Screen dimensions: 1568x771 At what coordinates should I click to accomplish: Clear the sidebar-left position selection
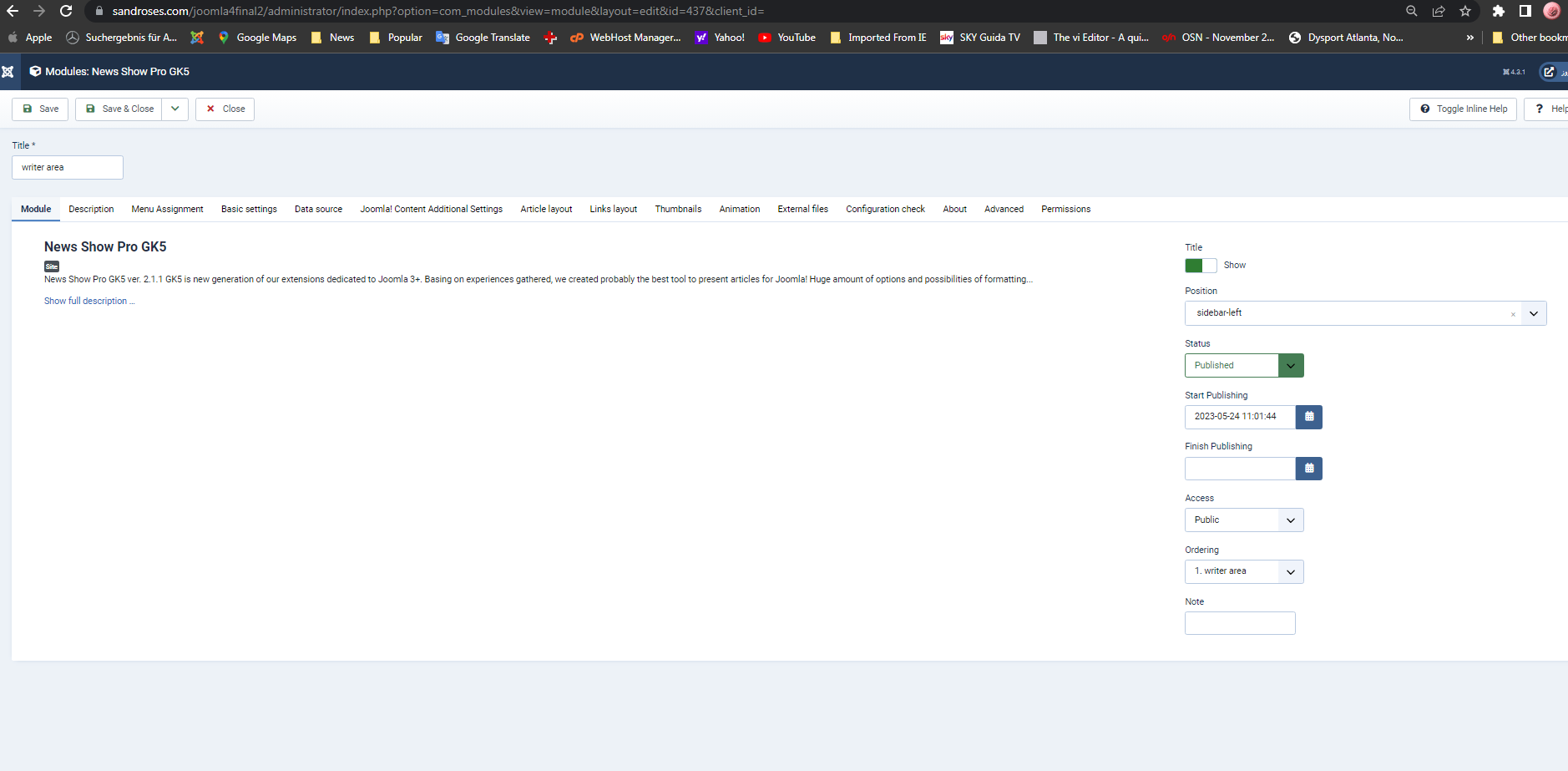(1513, 314)
